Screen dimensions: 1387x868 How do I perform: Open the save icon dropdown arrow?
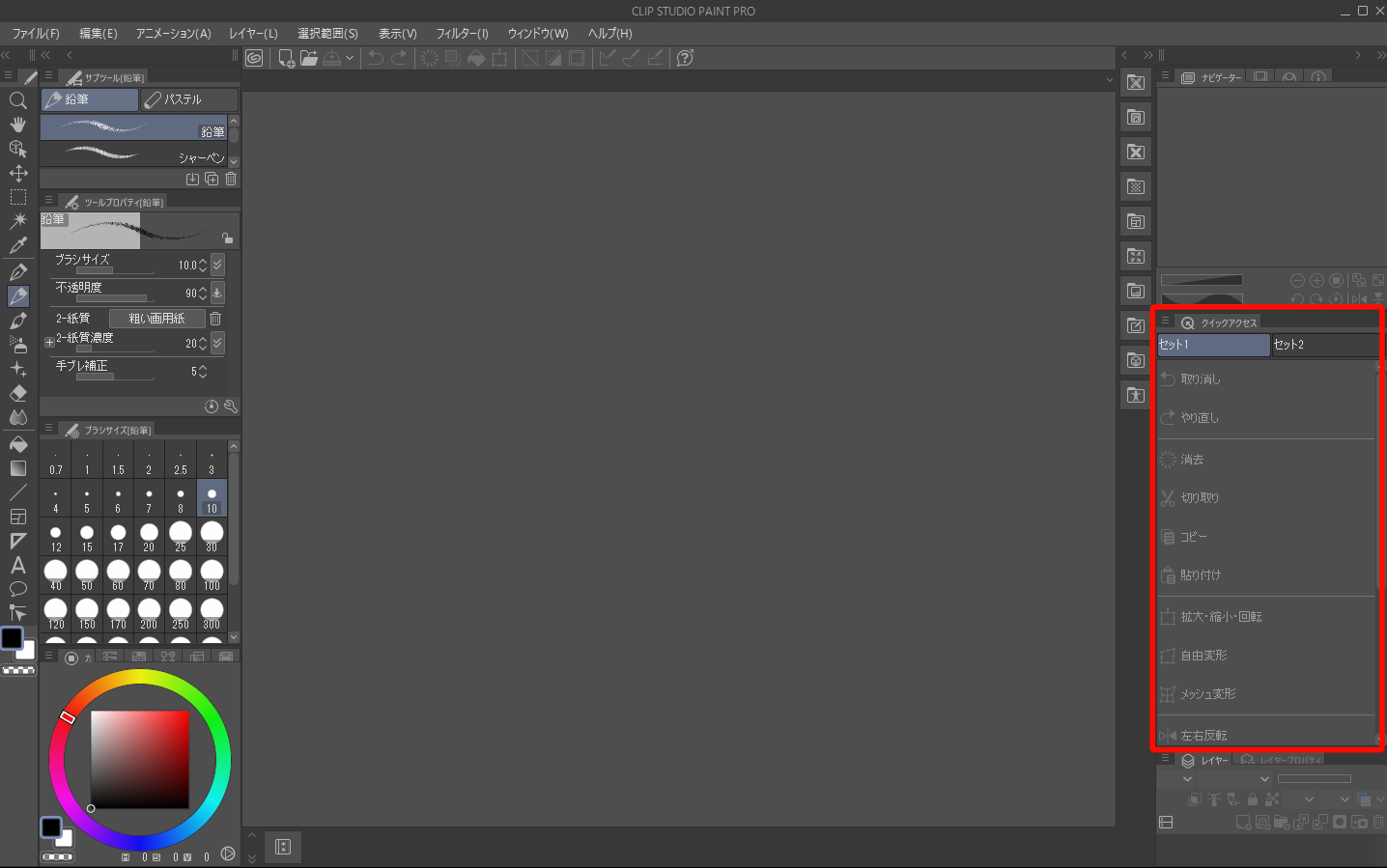[x=350, y=58]
